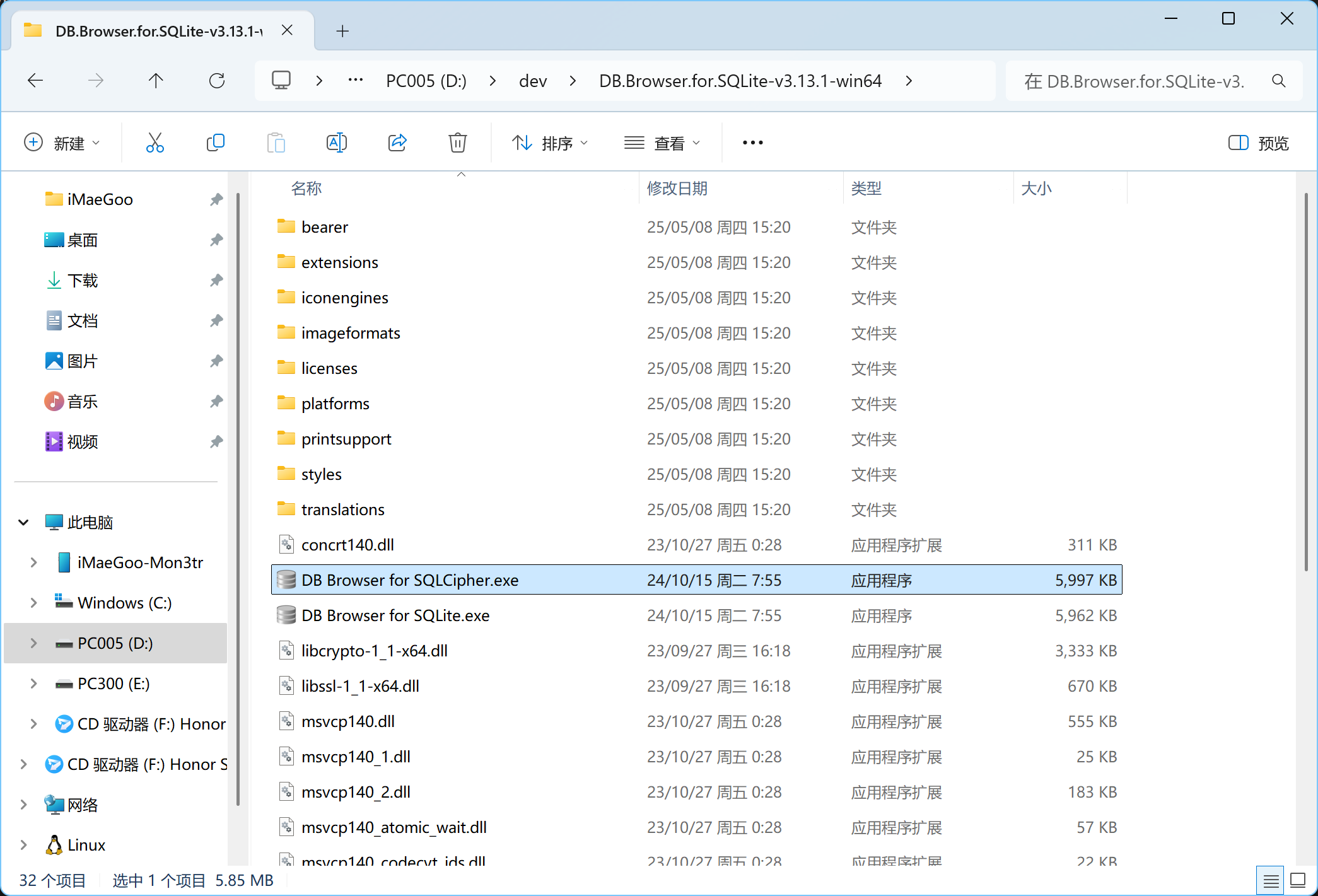The image size is (1318, 896).
Task: Click the Rename icon
Action: [336, 143]
